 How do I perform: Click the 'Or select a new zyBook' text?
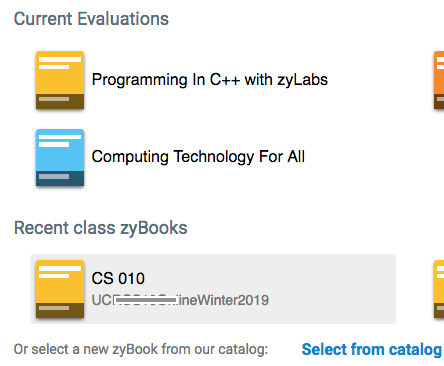141,349
